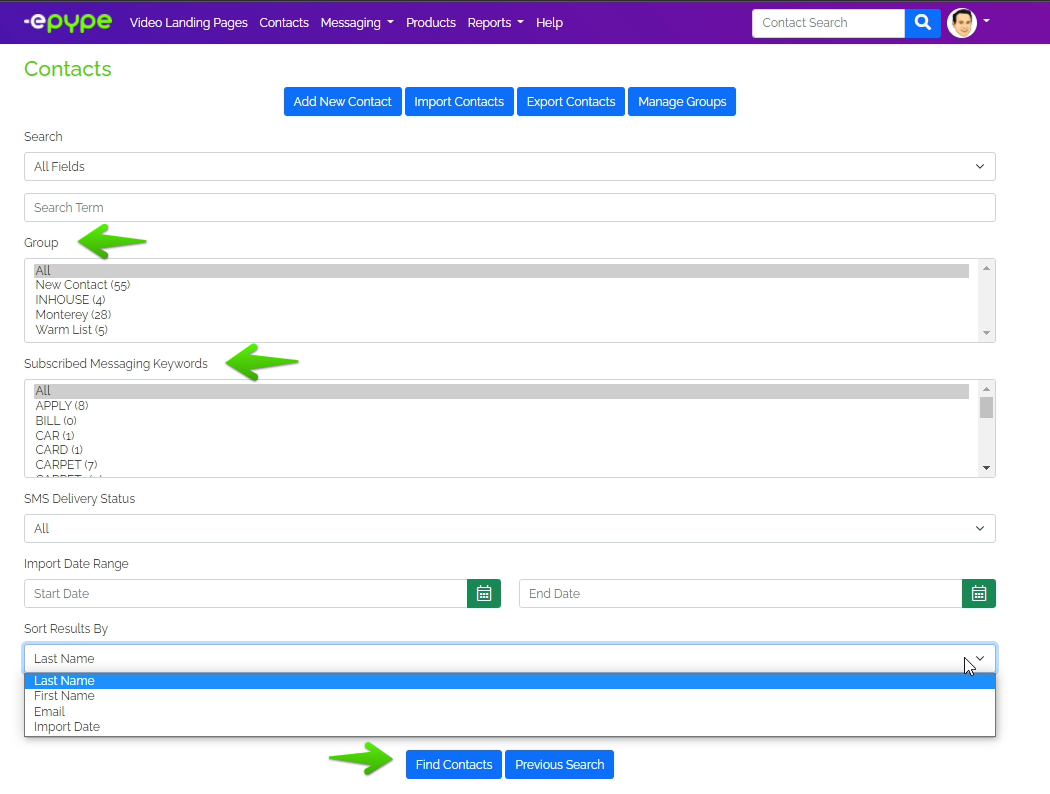1050x794 pixels.
Task: Open the SMS Delivery Status dropdown
Action: tap(510, 529)
